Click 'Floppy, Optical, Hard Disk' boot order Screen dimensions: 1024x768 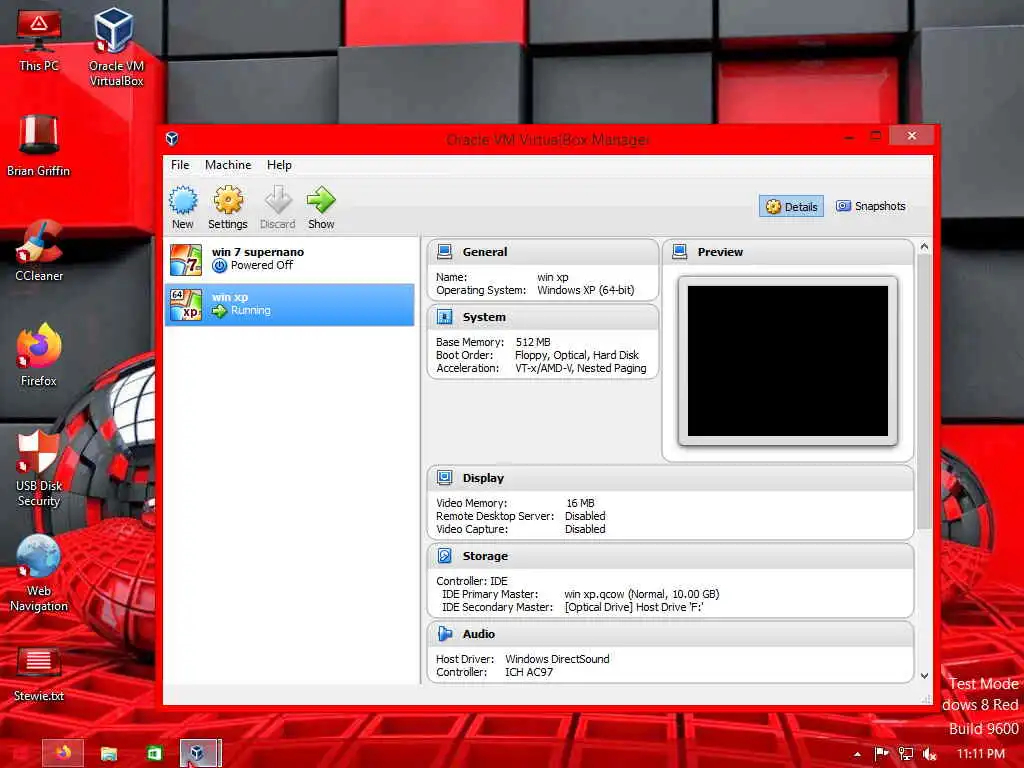(577, 355)
